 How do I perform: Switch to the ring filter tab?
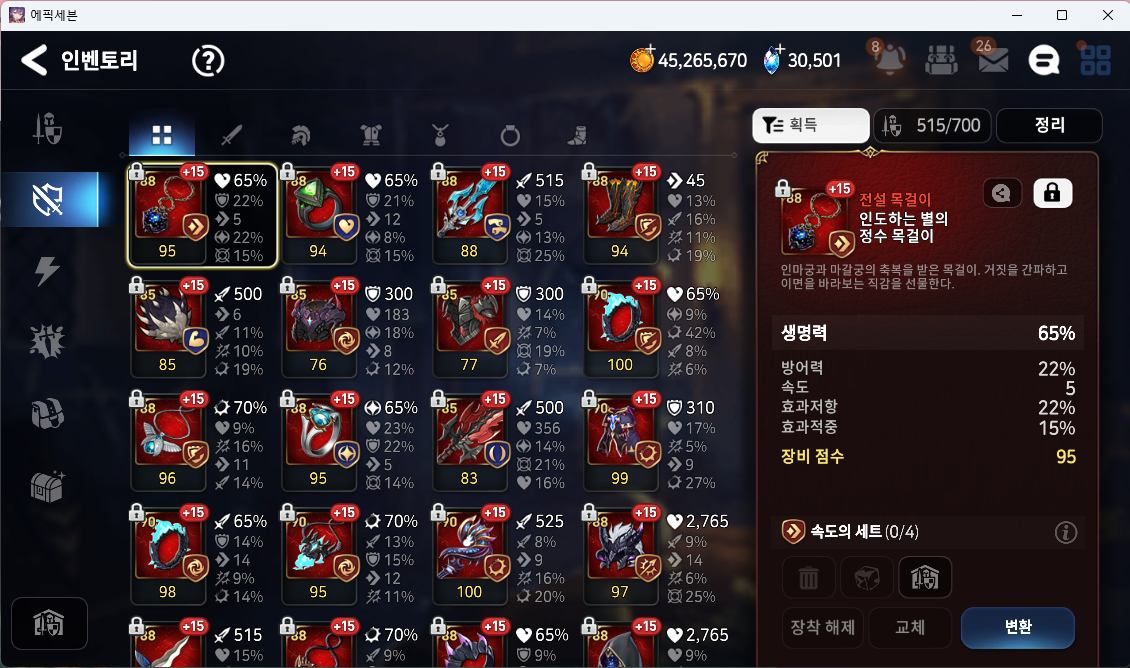(510, 135)
